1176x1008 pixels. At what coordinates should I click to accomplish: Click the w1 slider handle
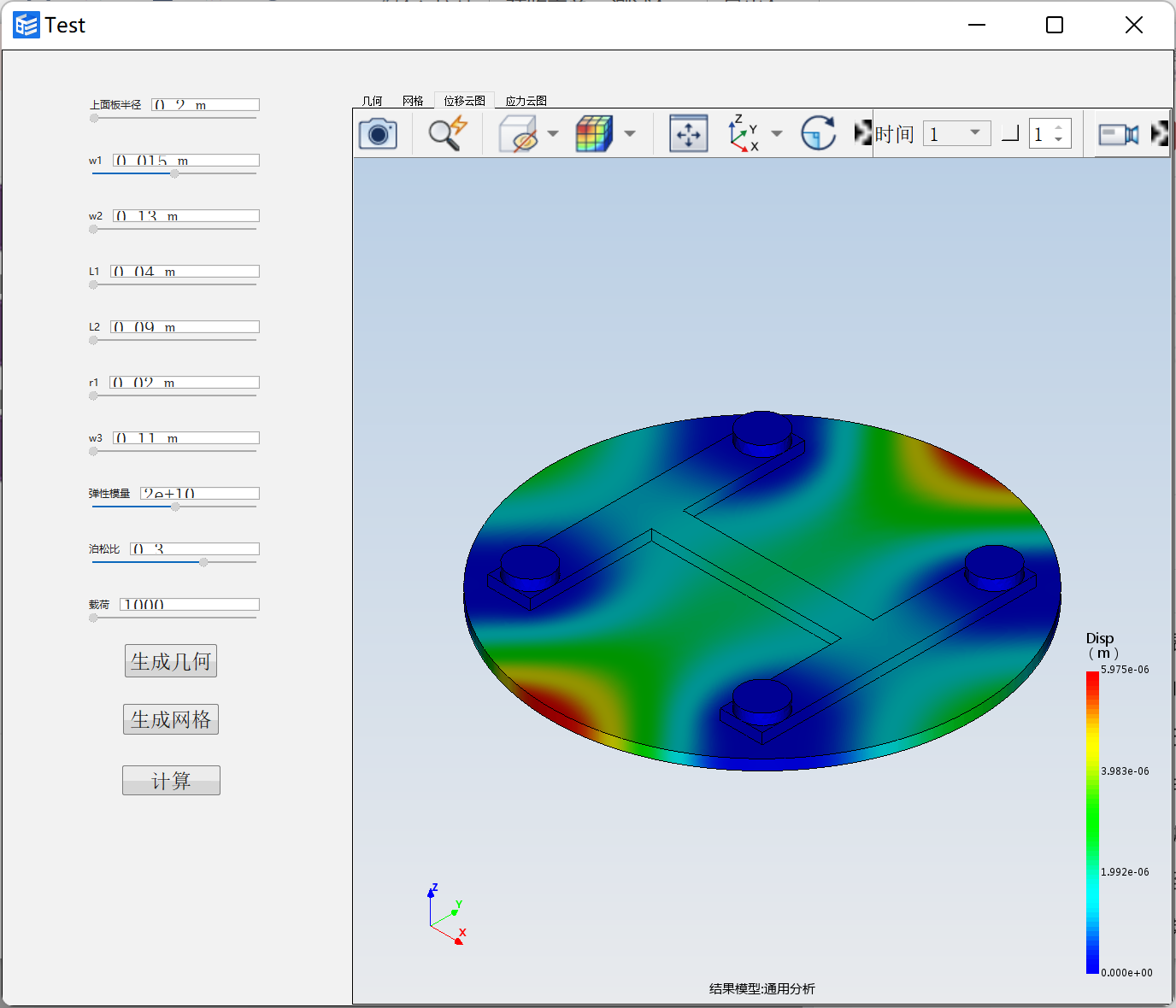pos(174,173)
